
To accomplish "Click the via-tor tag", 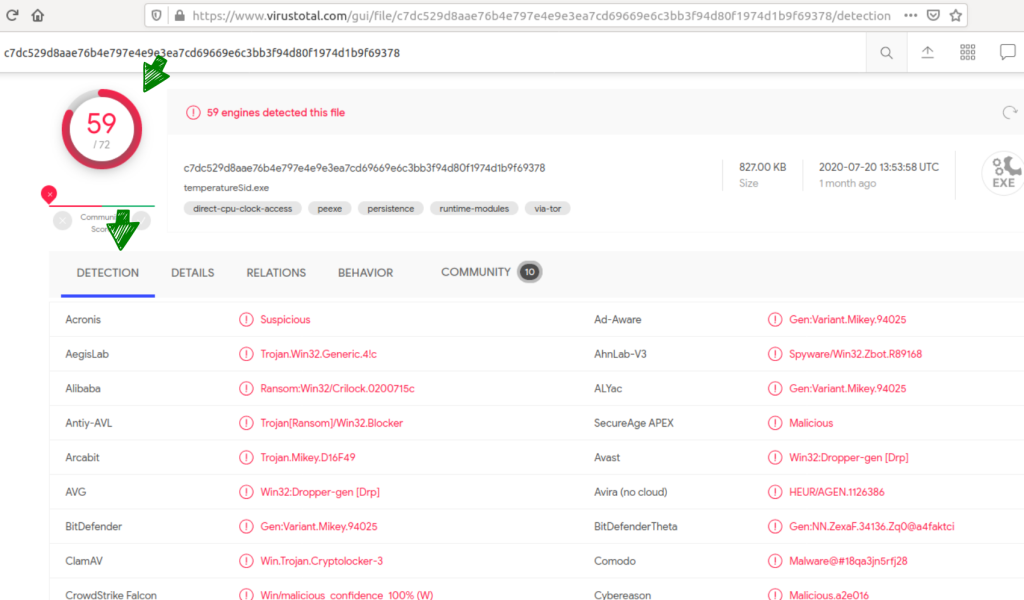I will pyautogui.click(x=547, y=209).
